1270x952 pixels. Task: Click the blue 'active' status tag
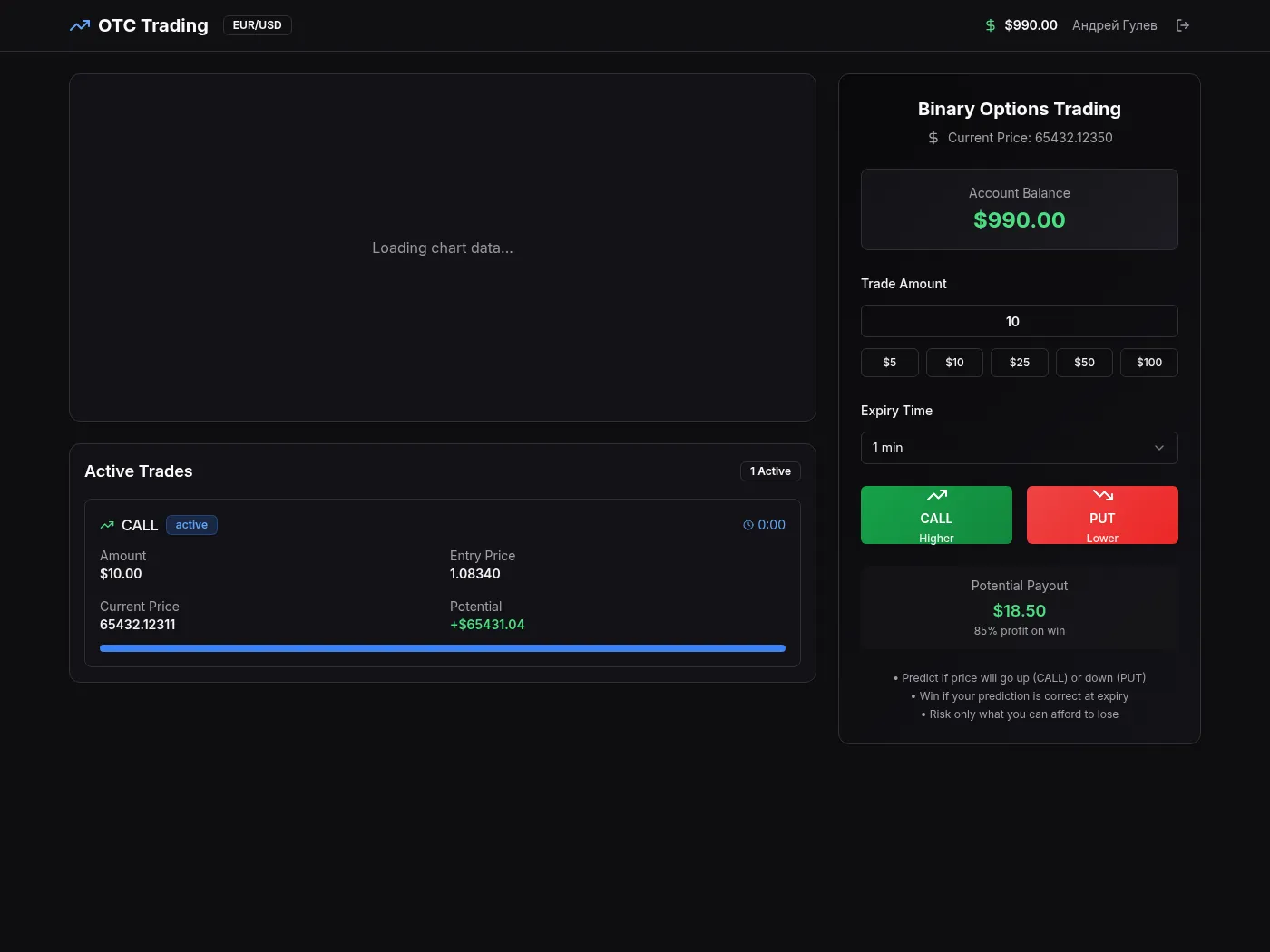coord(191,525)
